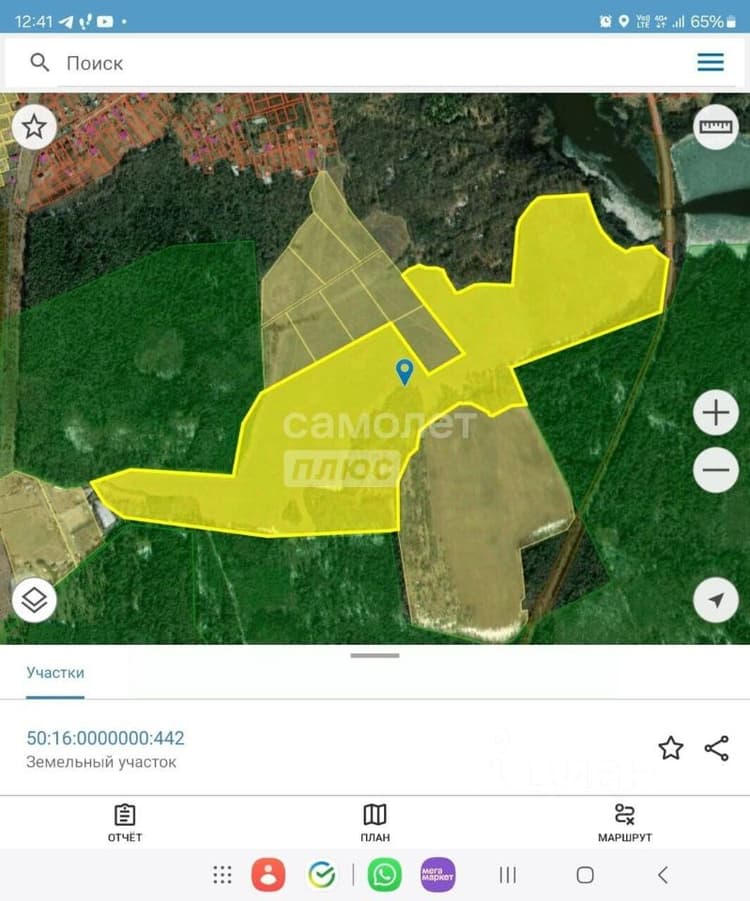Tap the Home navigation button
The image size is (750, 901).
(x=585, y=875)
